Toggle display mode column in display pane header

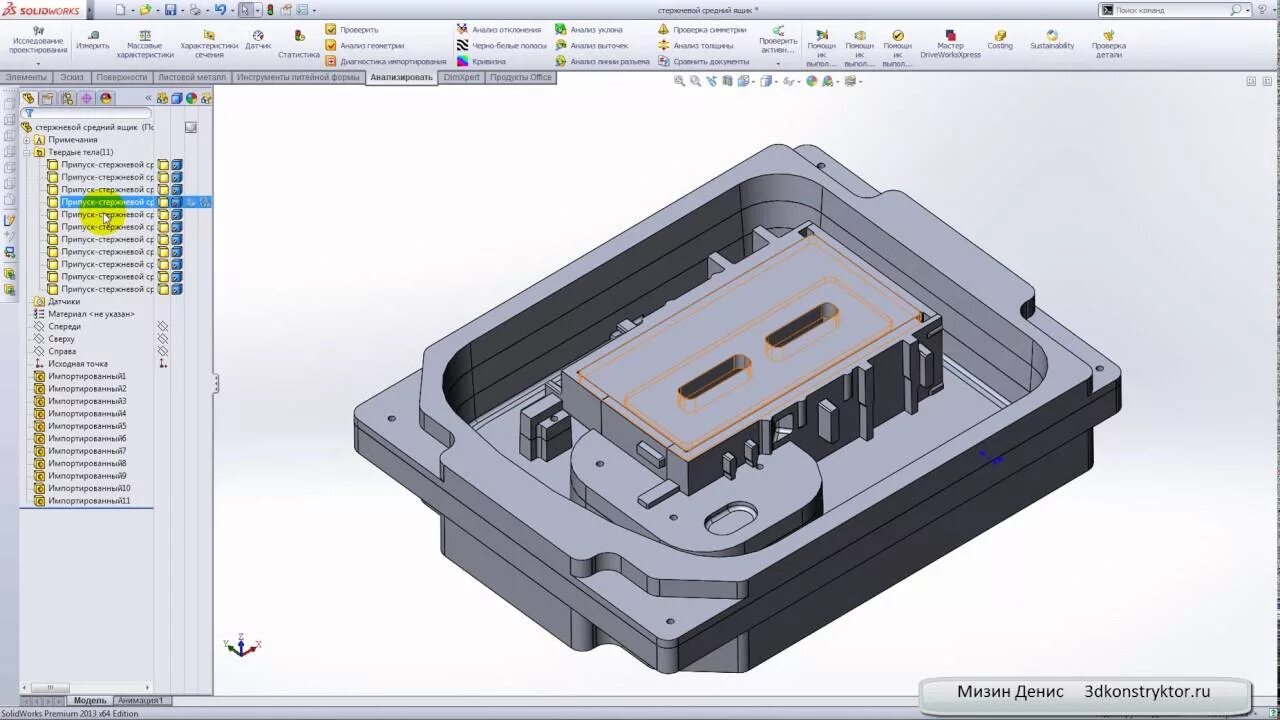tap(177, 98)
